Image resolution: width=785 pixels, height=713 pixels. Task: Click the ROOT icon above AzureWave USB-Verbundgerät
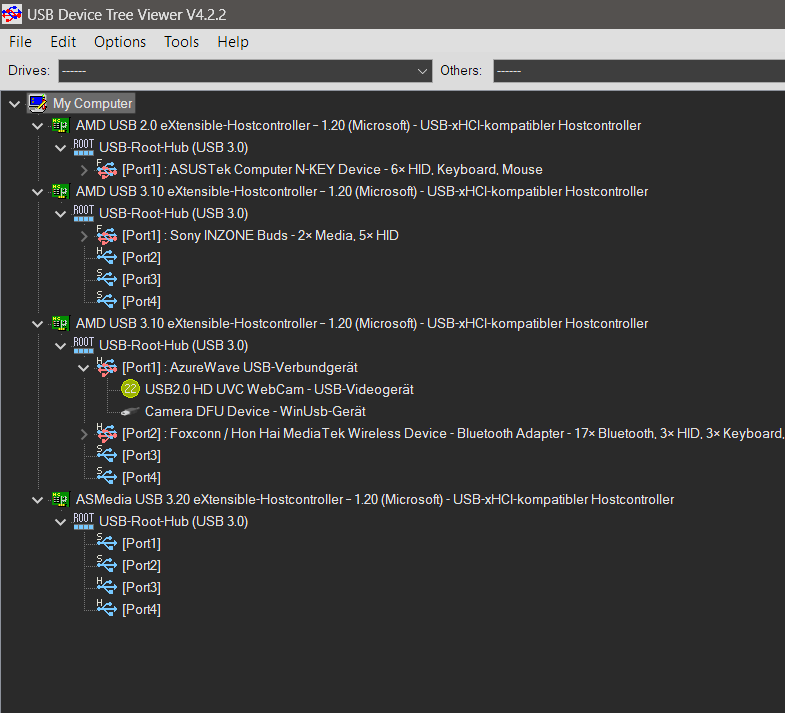83,345
